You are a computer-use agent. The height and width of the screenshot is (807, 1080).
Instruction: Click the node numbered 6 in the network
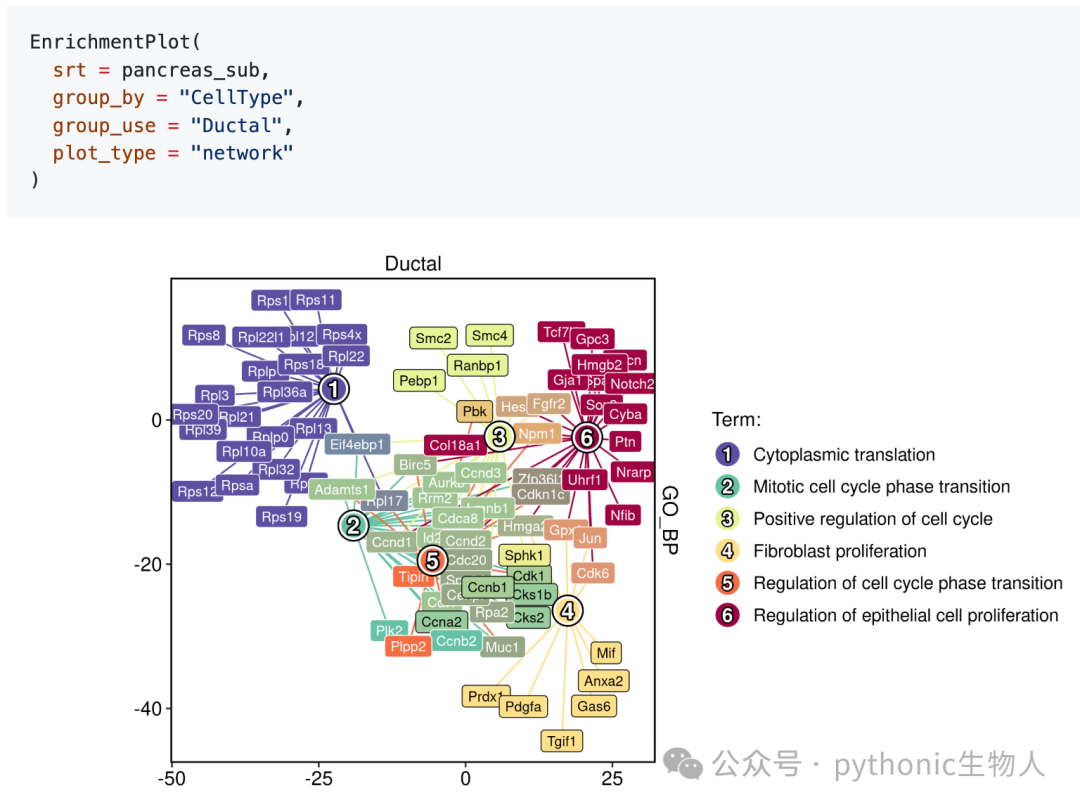(587, 437)
